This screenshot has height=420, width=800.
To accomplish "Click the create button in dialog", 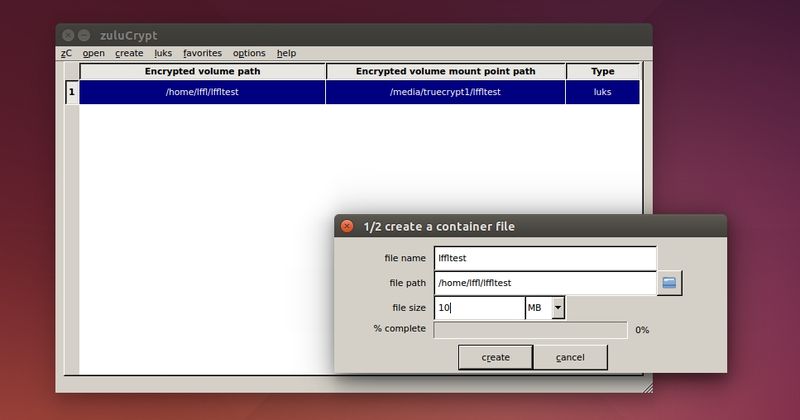I will click(x=495, y=357).
